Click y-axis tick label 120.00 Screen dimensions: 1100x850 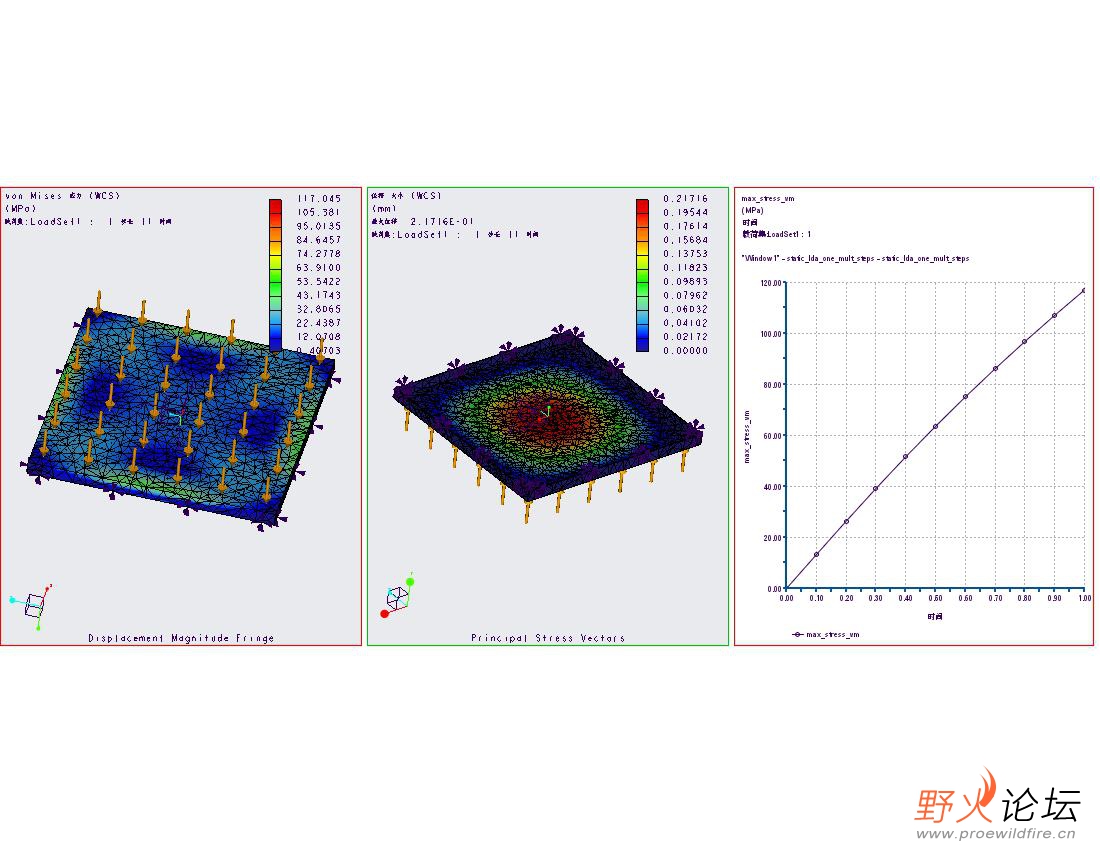pos(771,283)
